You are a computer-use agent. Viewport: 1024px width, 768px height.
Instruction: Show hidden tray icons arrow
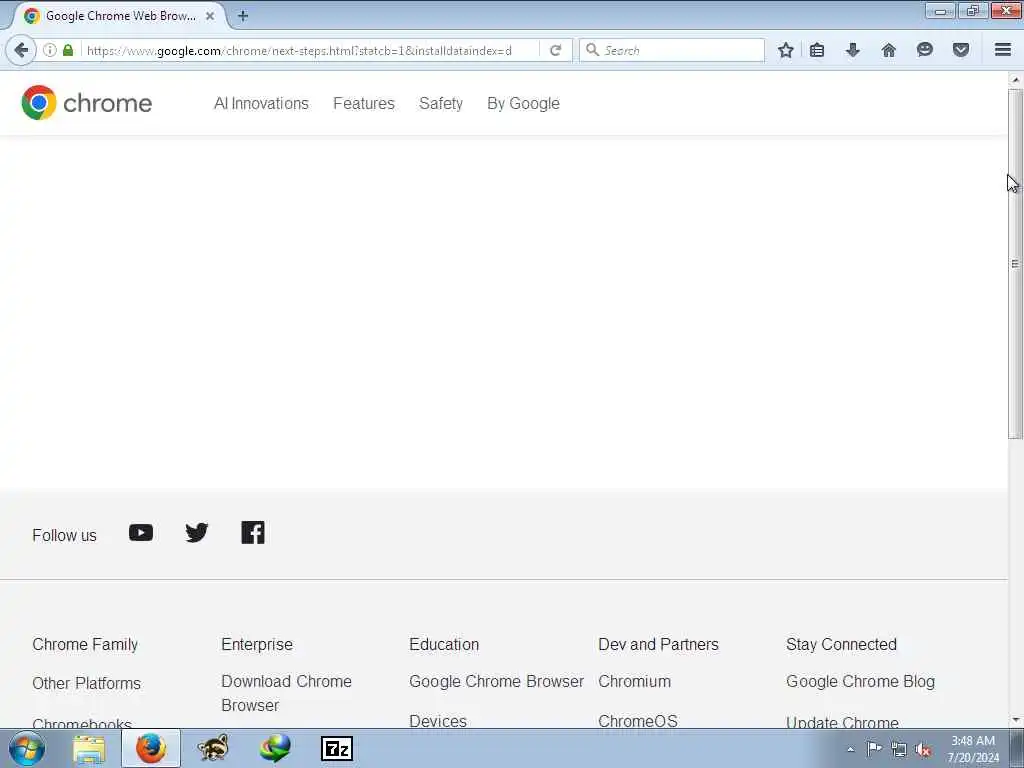pos(850,749)
